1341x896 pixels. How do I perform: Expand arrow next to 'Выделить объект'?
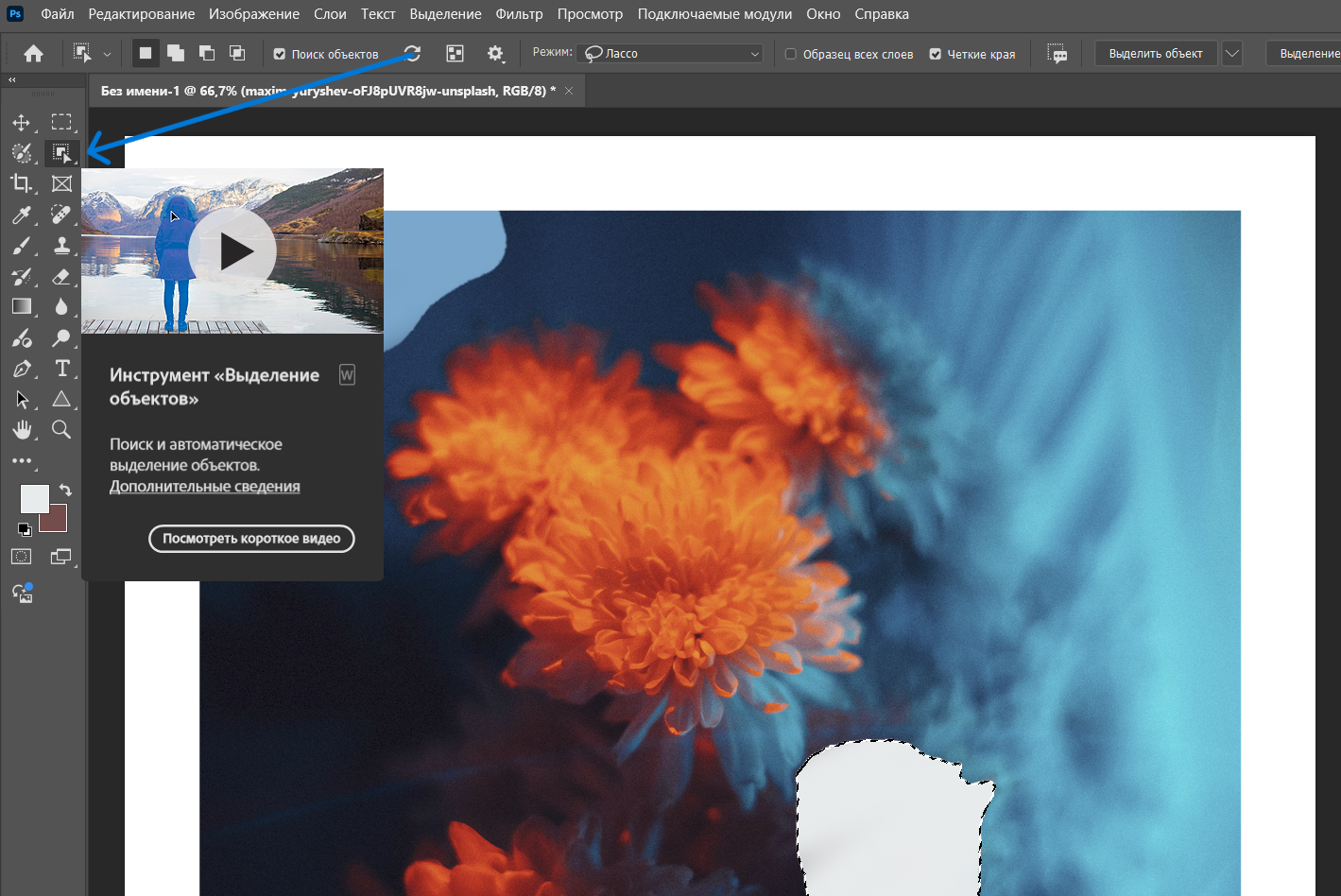pos(1232,54)
